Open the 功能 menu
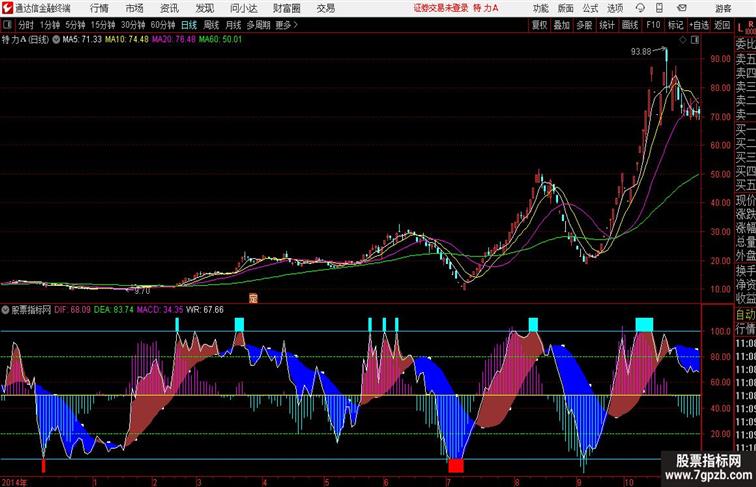Image resolution: width=756 pixels, height=487 pixels. tap(541, 8)
